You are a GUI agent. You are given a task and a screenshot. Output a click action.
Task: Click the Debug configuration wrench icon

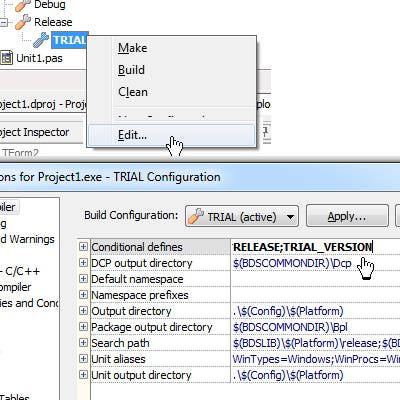coord(23,5)
